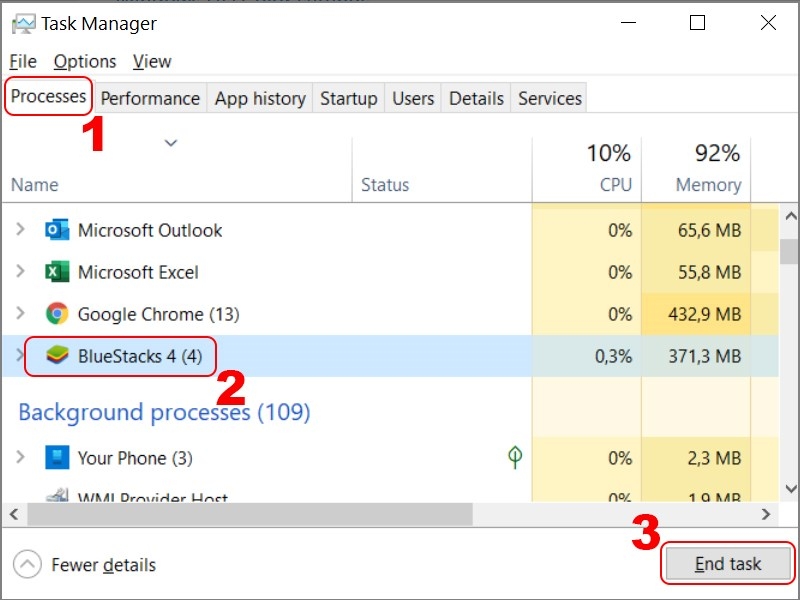
Task: Expand the Microsoft Outlook process group
Action: click(x=20, y=229)
